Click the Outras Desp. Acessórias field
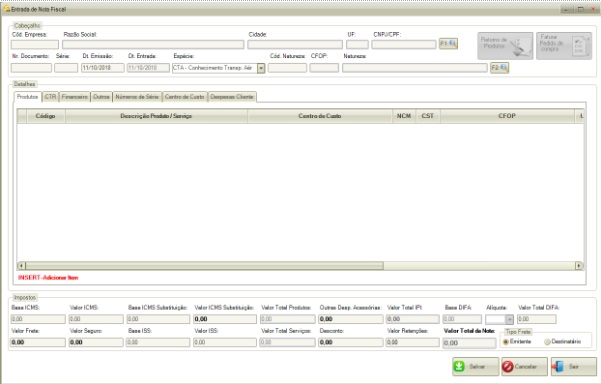Viewport: 601px width, 384px height. (x=350, y=319)
